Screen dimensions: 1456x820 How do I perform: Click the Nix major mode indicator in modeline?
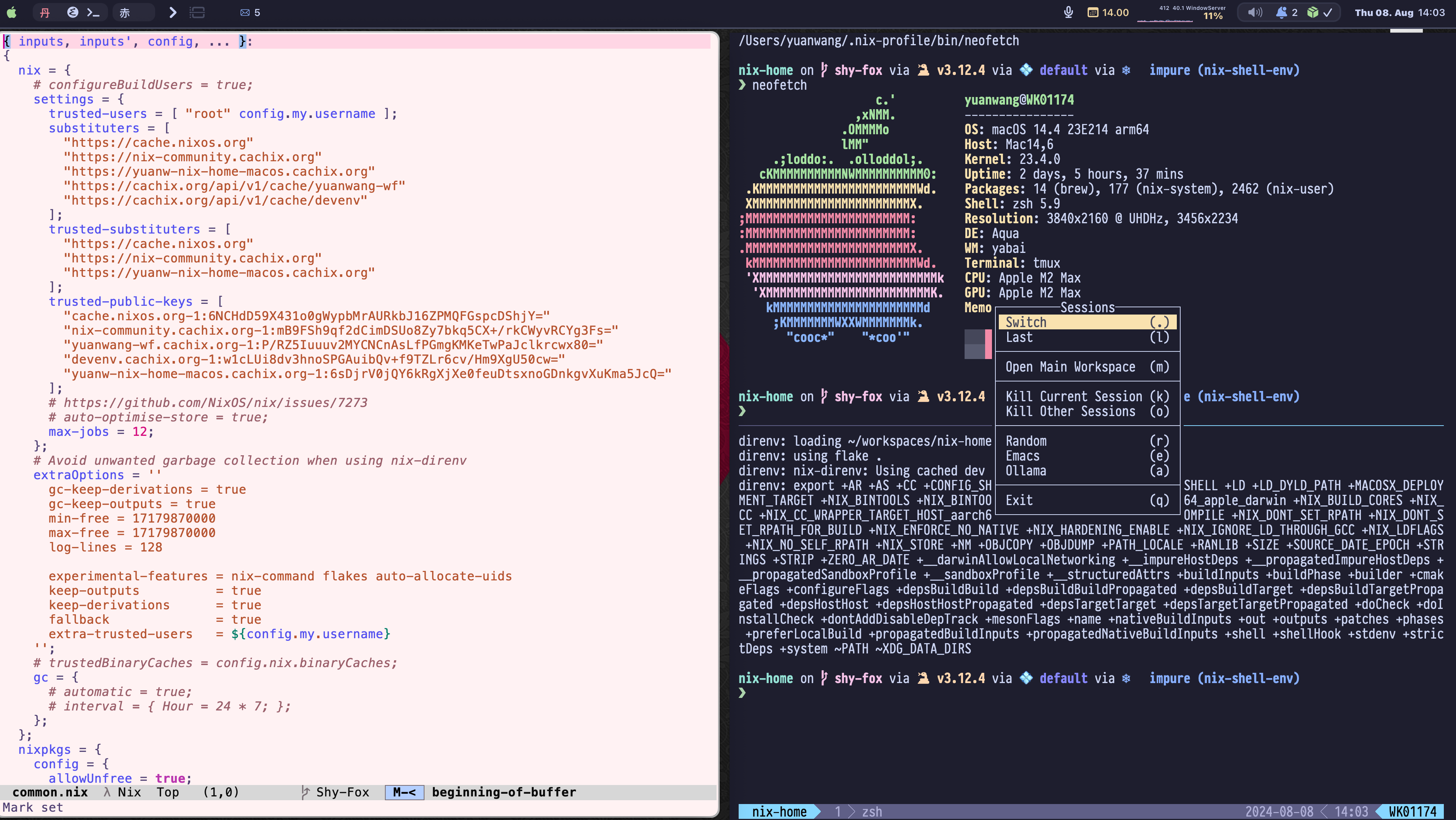point(129,792)
